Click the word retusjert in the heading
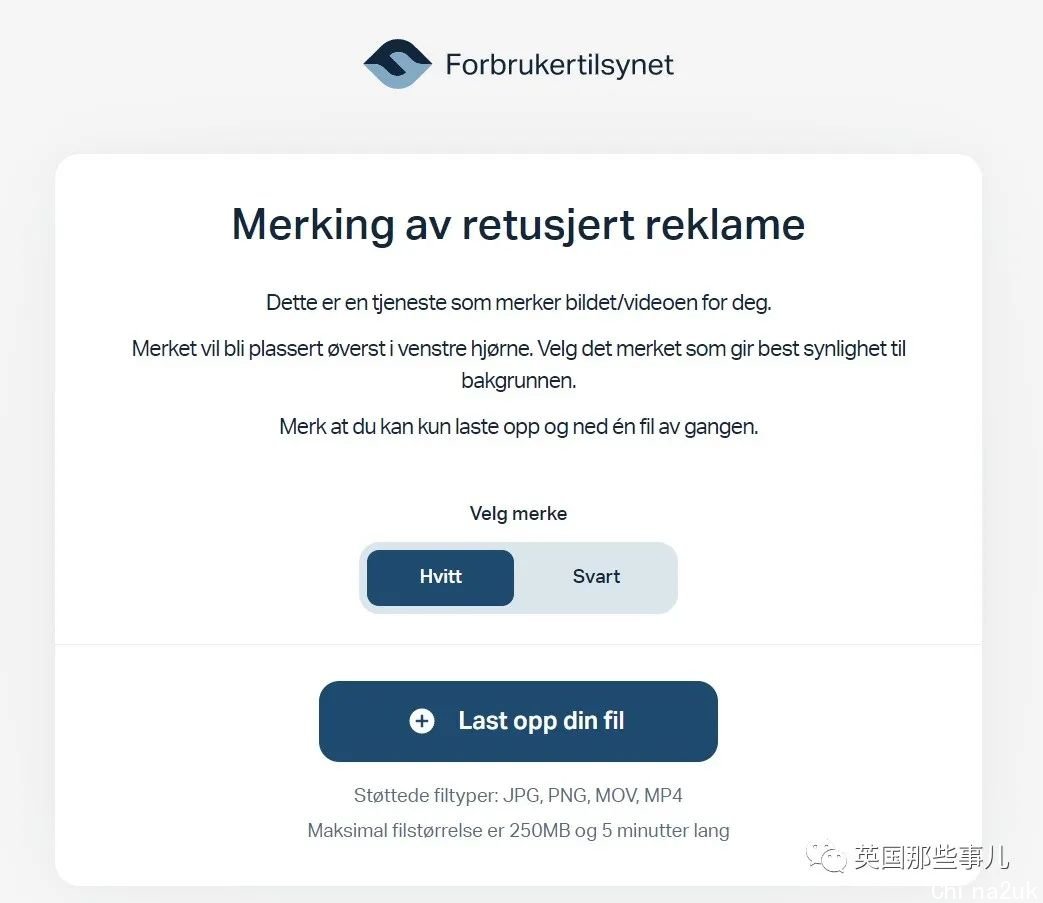Image resolution: width=1043 pixels, height=903 pixels. click(x=549, y=225)
